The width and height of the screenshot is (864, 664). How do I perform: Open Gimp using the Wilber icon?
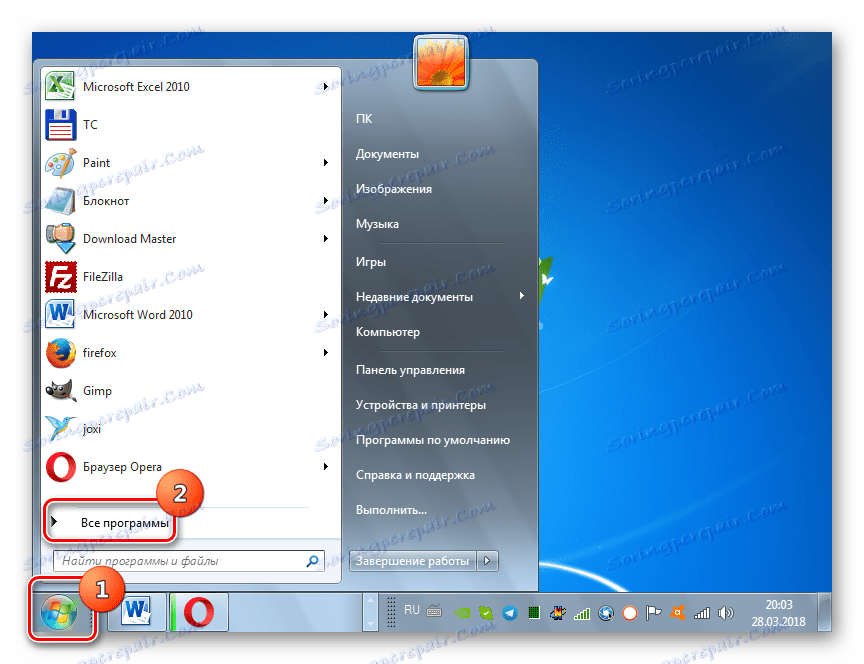click(61, 391)
